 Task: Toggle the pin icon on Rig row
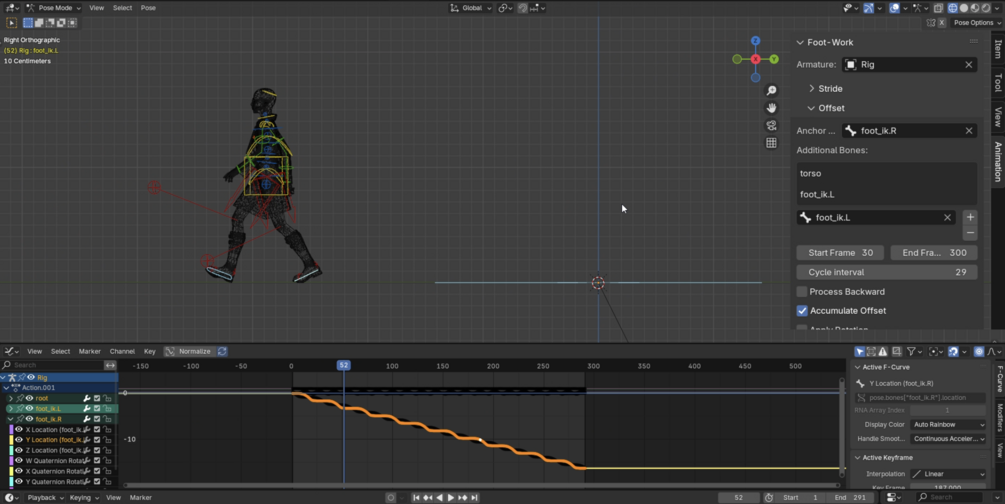coord(21,378)
